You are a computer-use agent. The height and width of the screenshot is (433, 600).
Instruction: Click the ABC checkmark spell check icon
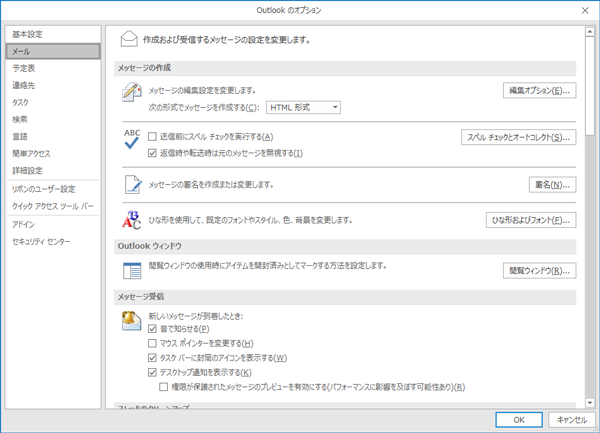[132, 139]
